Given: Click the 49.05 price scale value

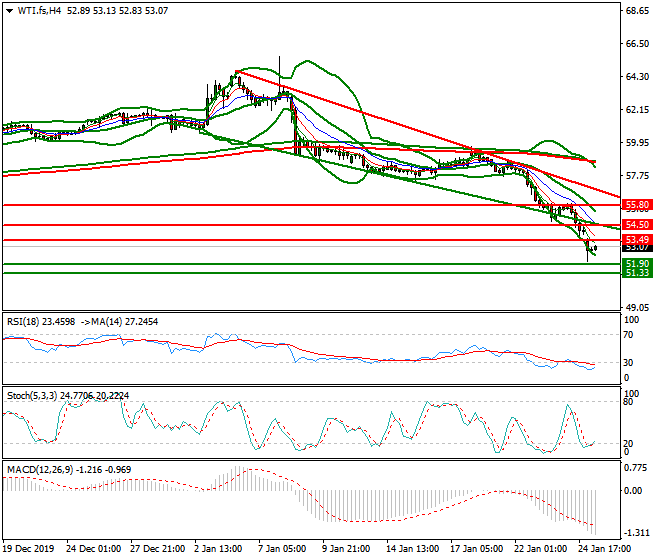Looking at the screenshot, I should pyautogui.click(x=637, y=308).
